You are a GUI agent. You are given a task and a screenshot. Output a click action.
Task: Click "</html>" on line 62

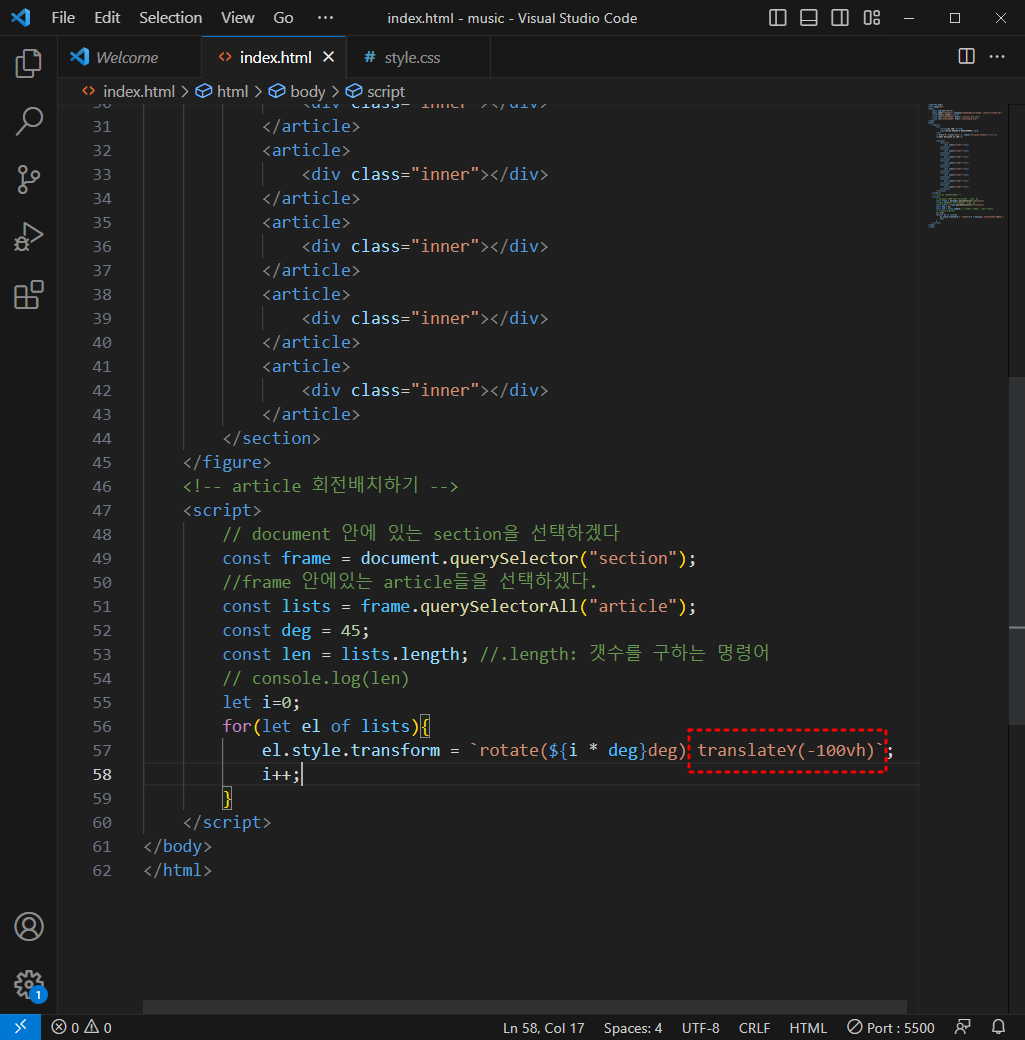(x=177, y=870)
